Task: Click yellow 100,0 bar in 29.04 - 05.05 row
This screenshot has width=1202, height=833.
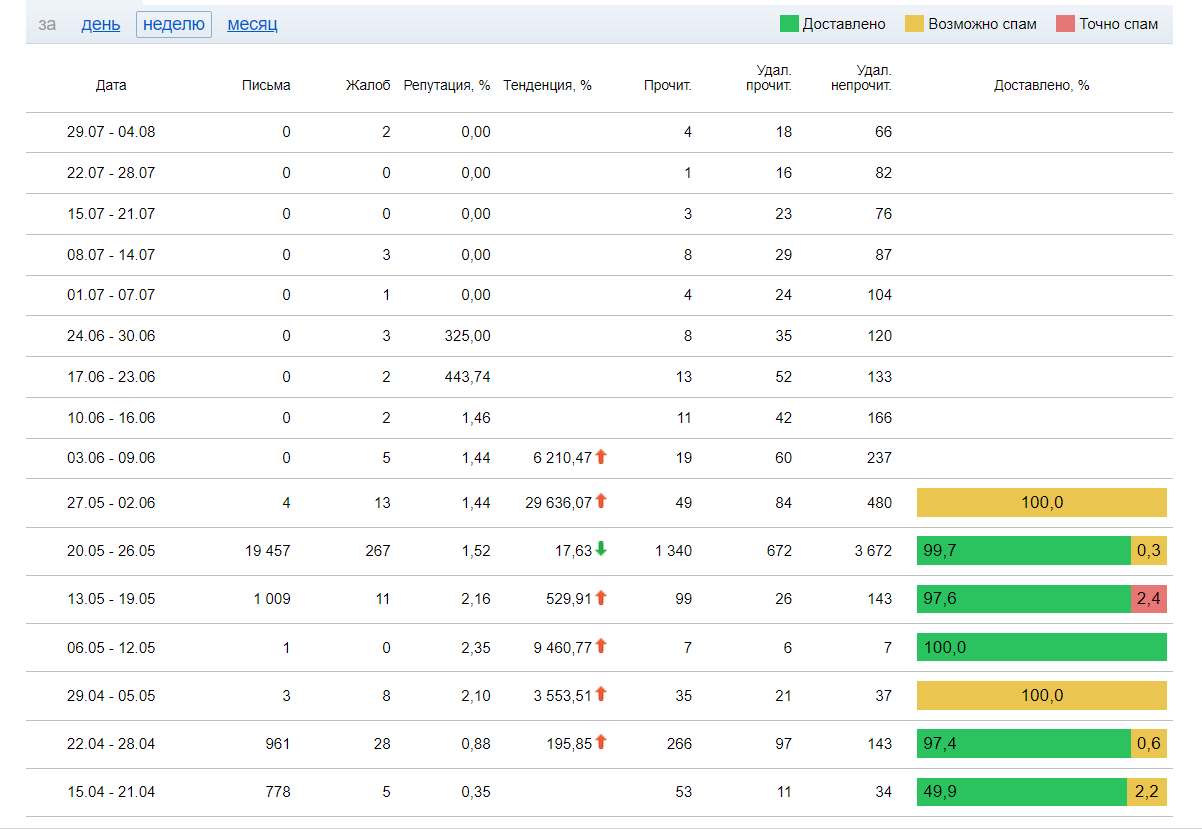Action: tap(1042, 695)
